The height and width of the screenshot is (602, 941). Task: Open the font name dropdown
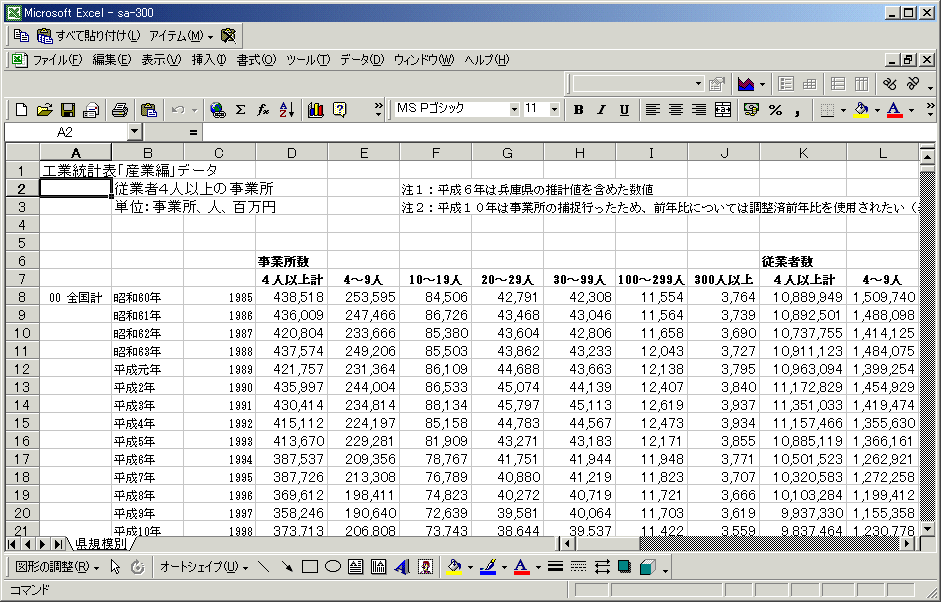coord(514,109)
